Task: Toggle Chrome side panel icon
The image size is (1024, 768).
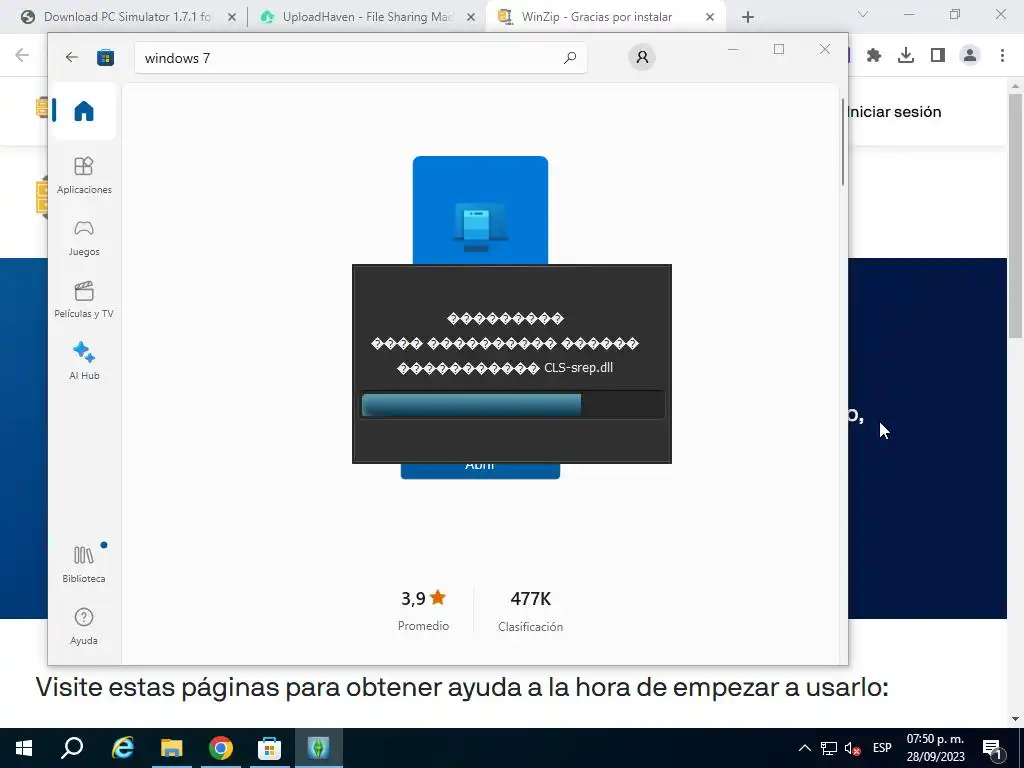Action: 938,56
